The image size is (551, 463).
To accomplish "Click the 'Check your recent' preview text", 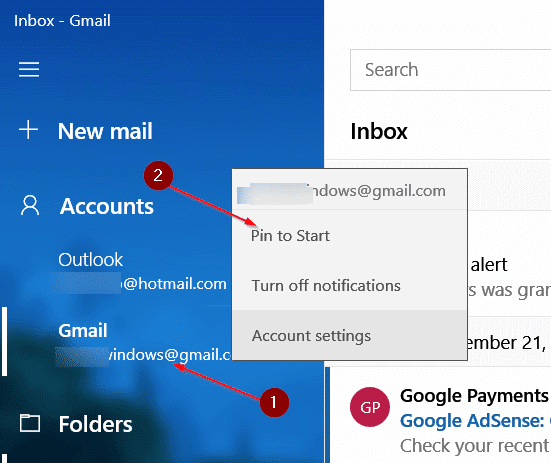I will pyautogui.click(x=474, y=446).
